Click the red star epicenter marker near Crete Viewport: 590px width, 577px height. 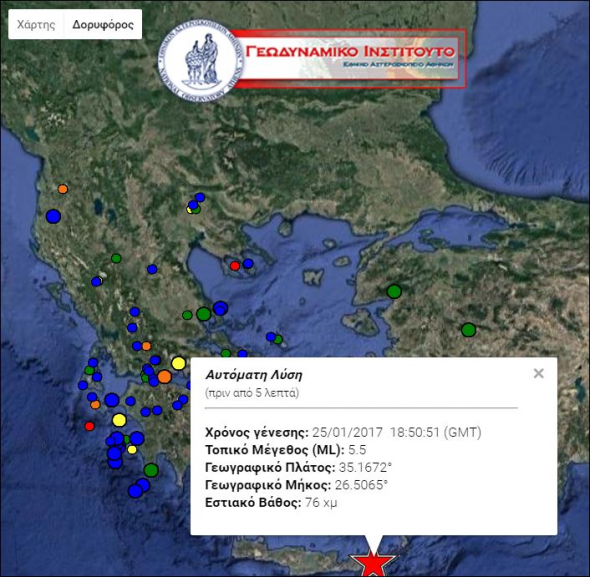tap(373, 564)
